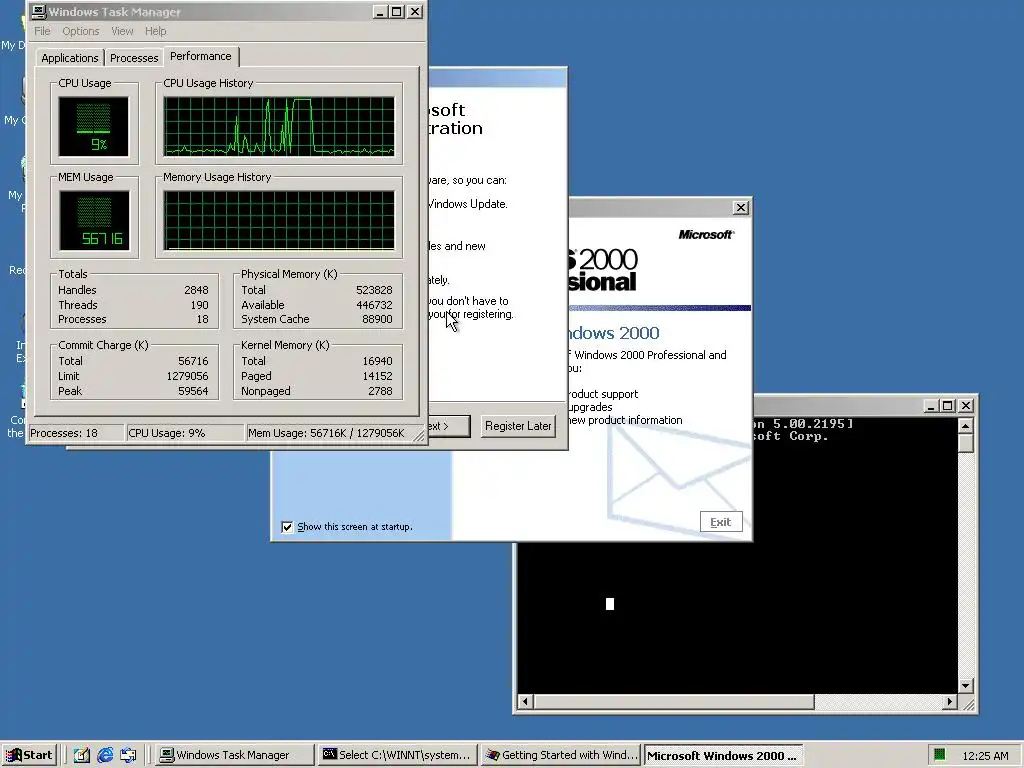Activate the Select C:\WINNT\system taskbar button
Screen dimensions: 1024x768
pos(397,755)
